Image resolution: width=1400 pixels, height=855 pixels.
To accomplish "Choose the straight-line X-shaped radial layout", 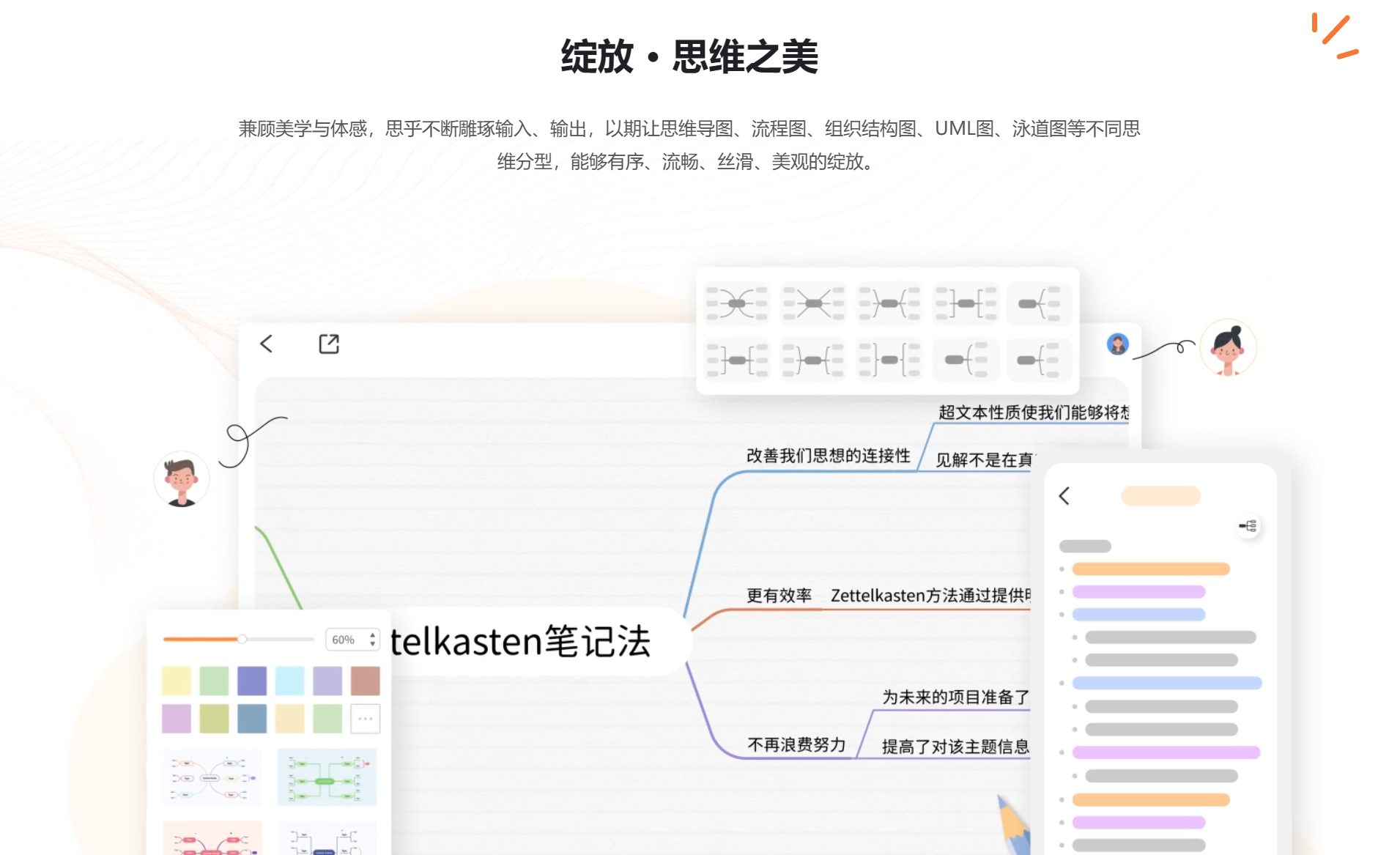I will point(813,303).
